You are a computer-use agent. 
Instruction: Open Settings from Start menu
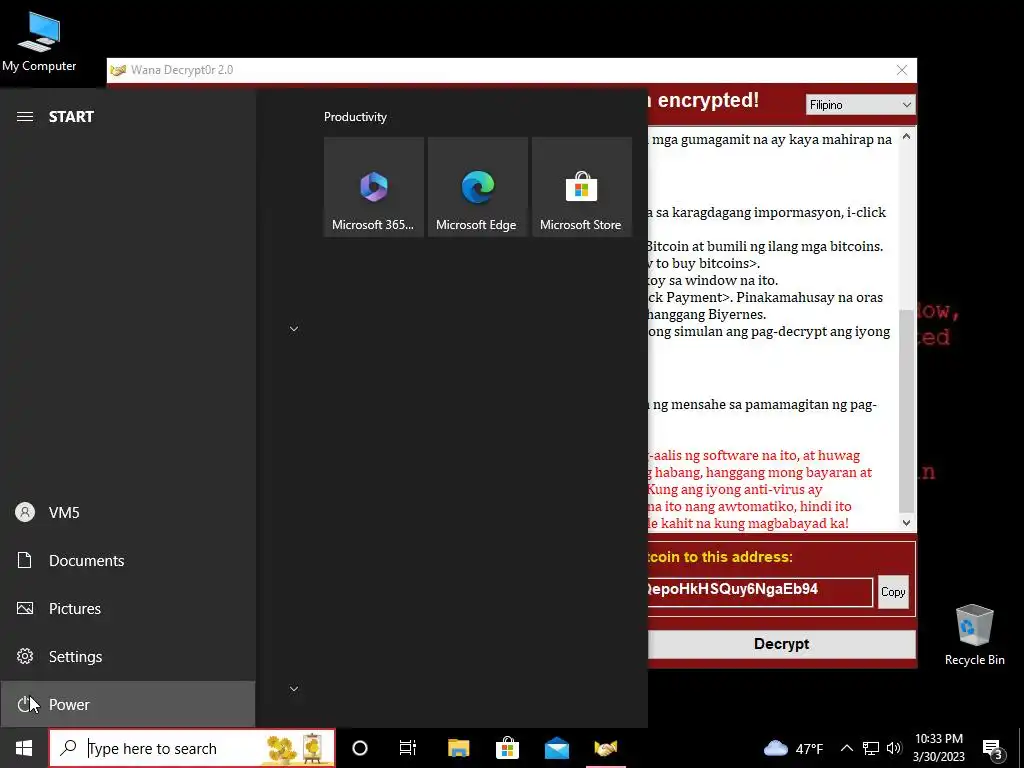click(127, 656)
